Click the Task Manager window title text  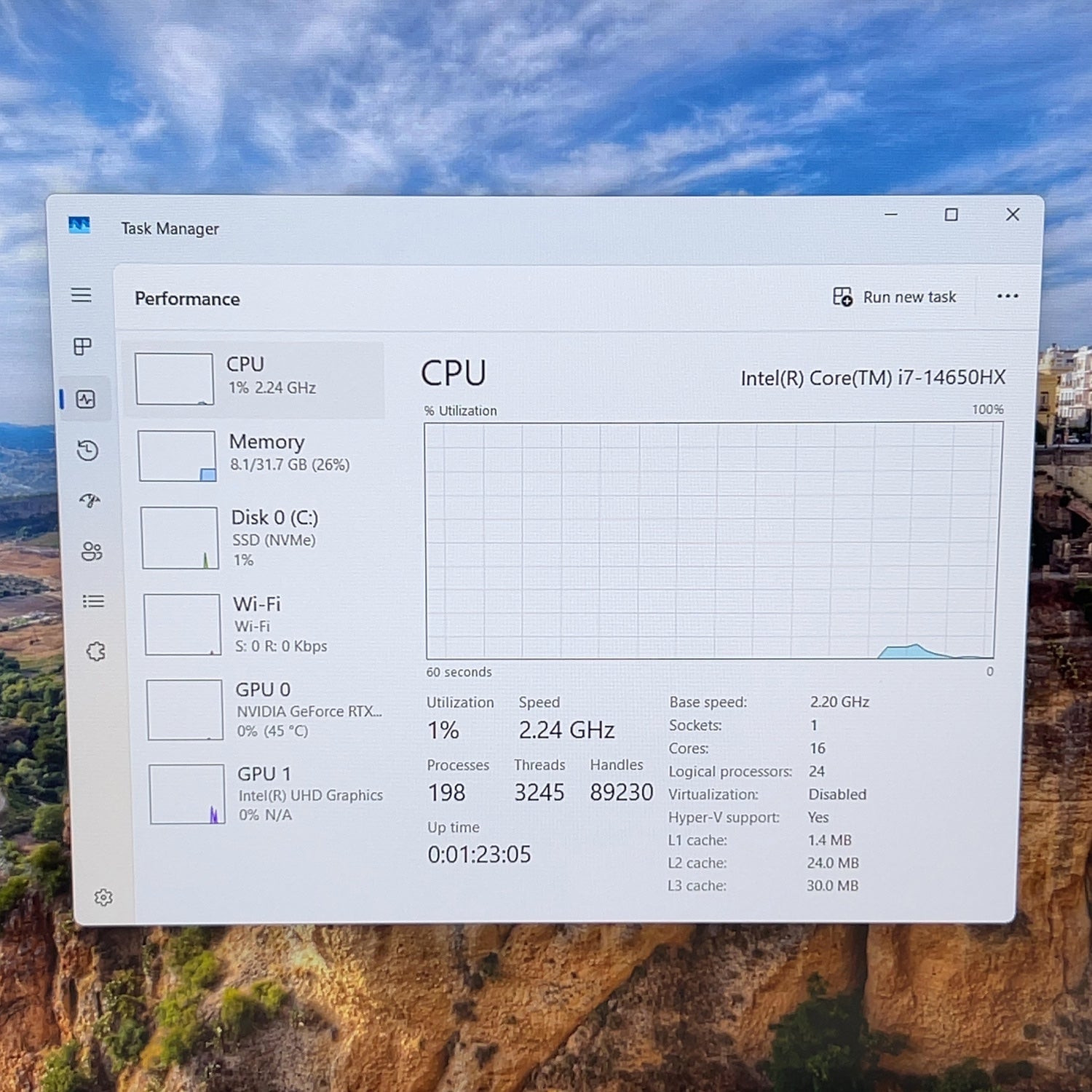[170, 229]
